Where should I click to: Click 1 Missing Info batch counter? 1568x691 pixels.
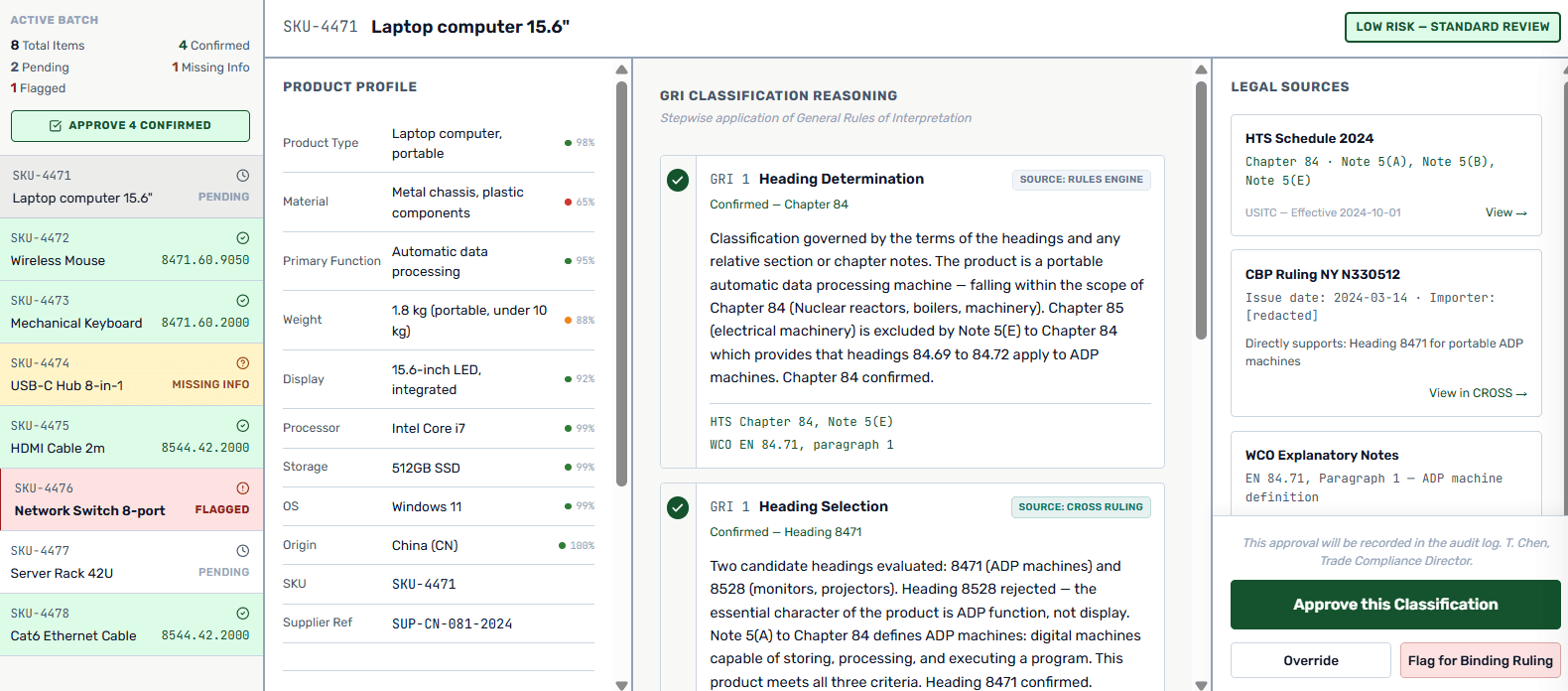click(x=210, y=68)
